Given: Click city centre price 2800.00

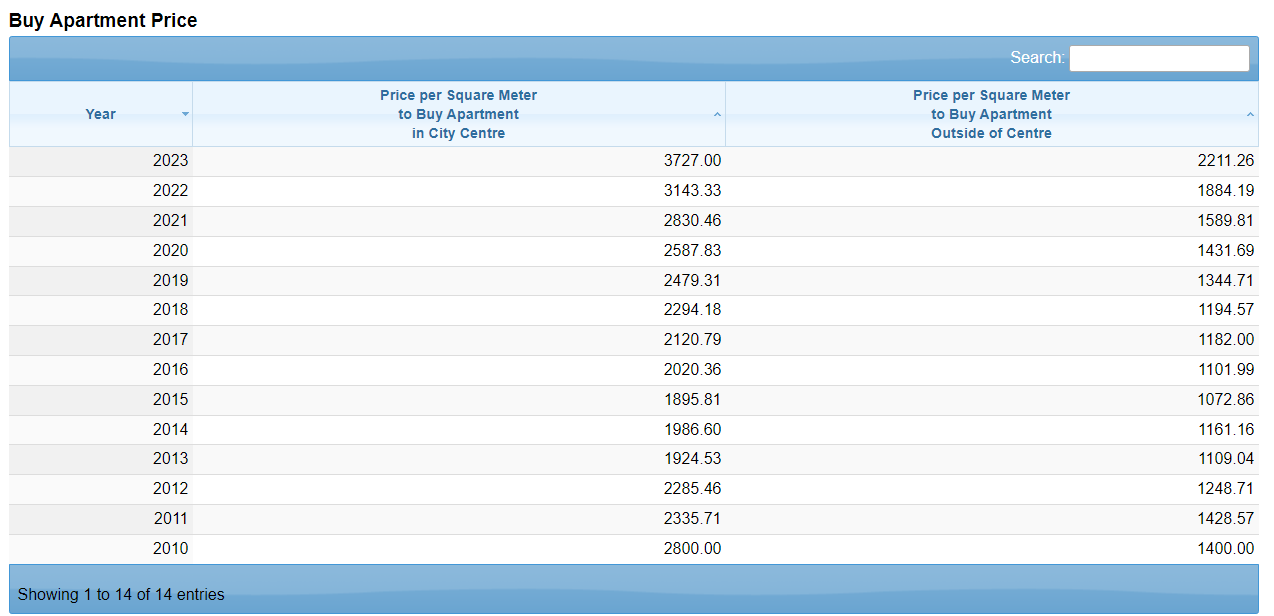Looking at the screenshot, I should [x=692, y=549].
